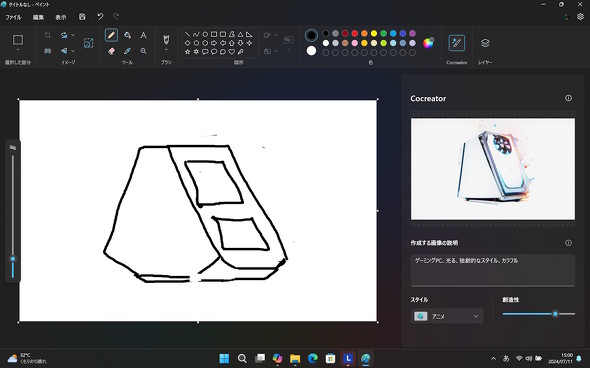The width and height of the screenshot is (590, 368).
Task: Pick the purple color swatch
Action: pos(412,33)
